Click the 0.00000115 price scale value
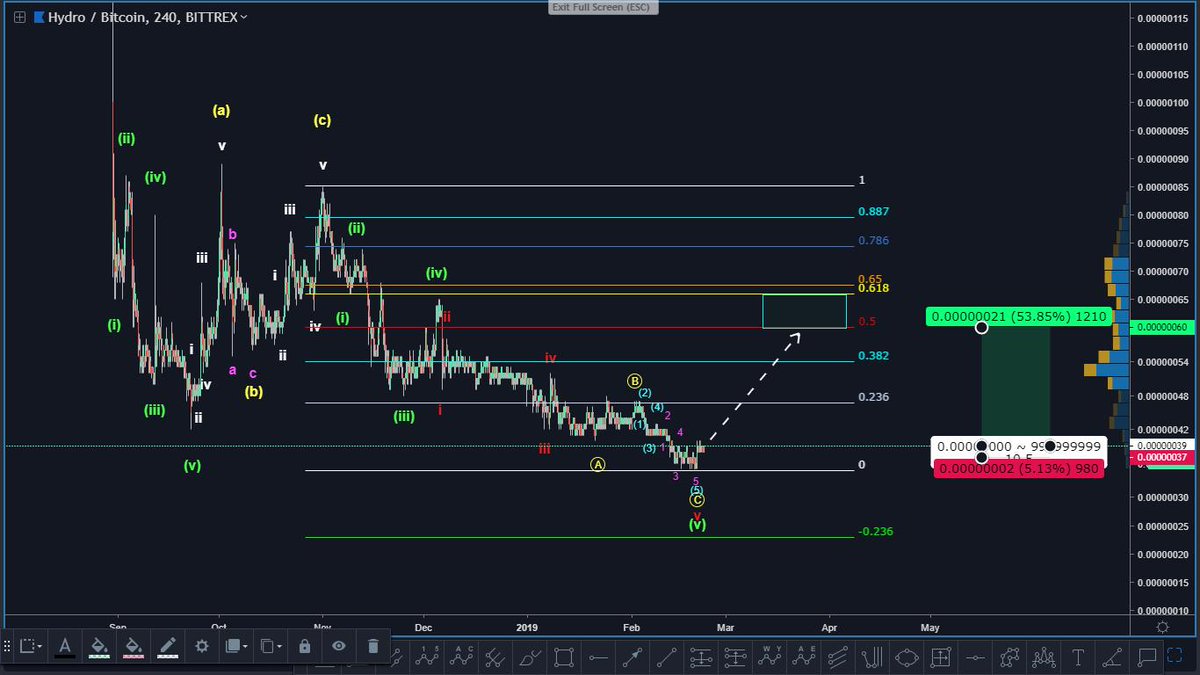The image size is (1200, 675). (1164, 17)
